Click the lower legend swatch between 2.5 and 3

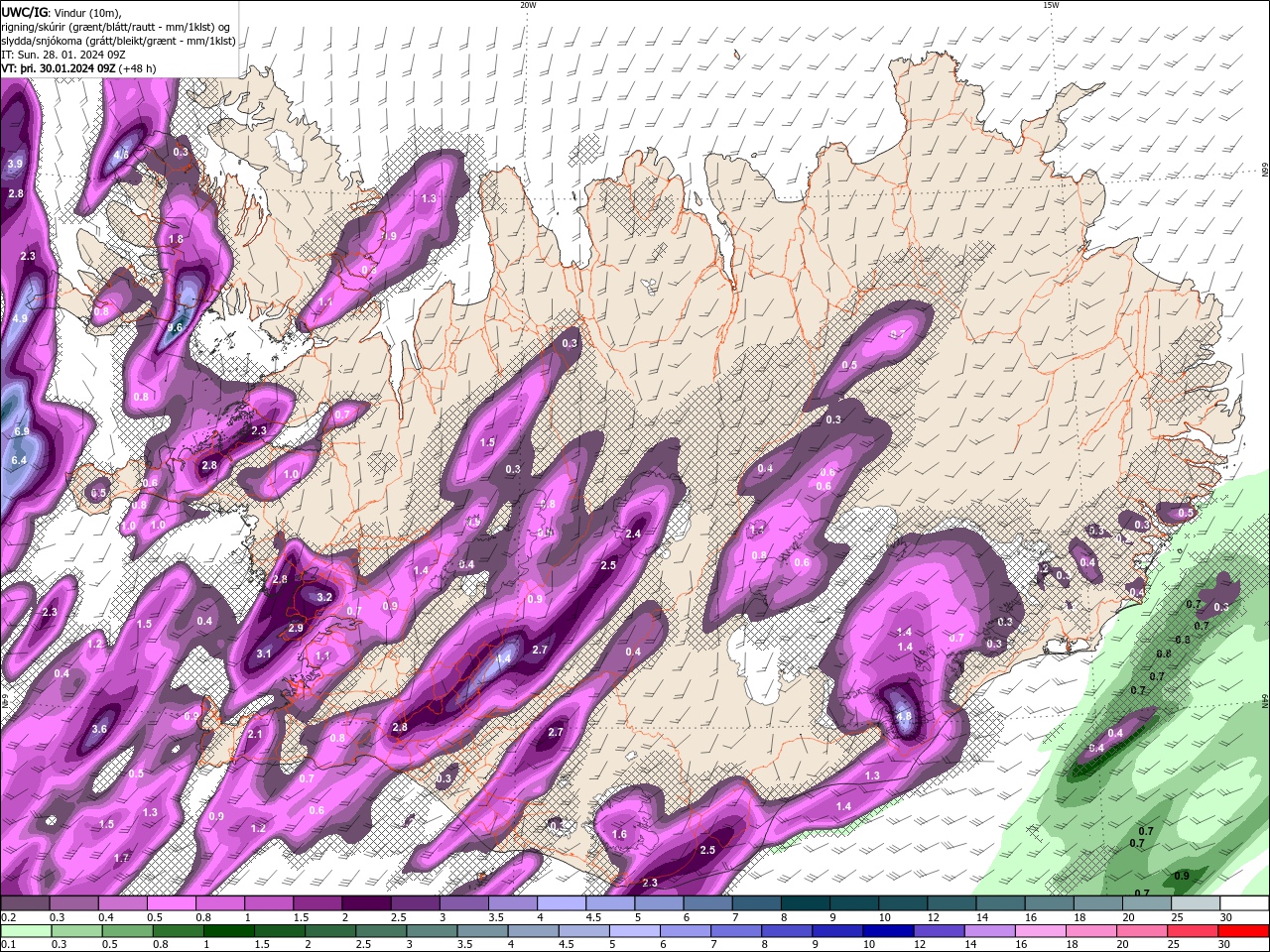380,931
